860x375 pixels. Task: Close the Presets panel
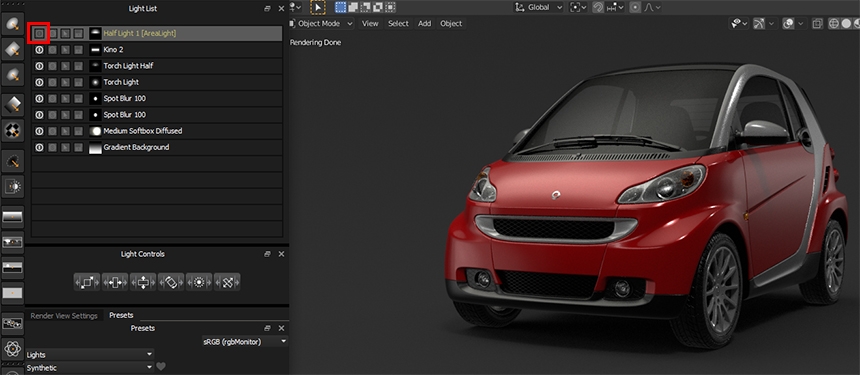pyautogui.click(x=281, y=328)
